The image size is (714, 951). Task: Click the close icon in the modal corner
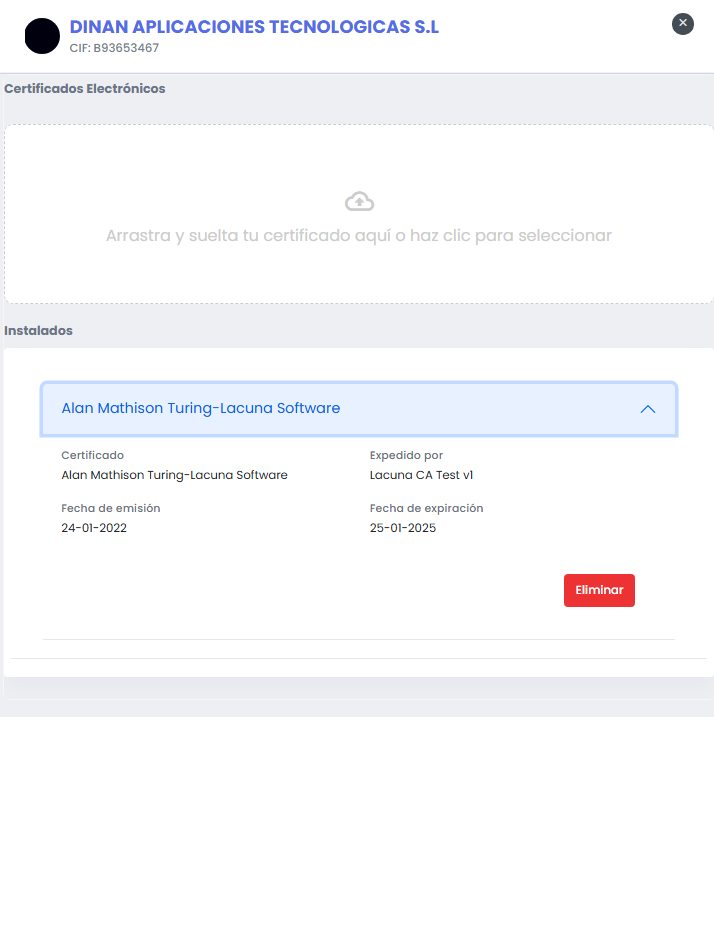(683, 24)
